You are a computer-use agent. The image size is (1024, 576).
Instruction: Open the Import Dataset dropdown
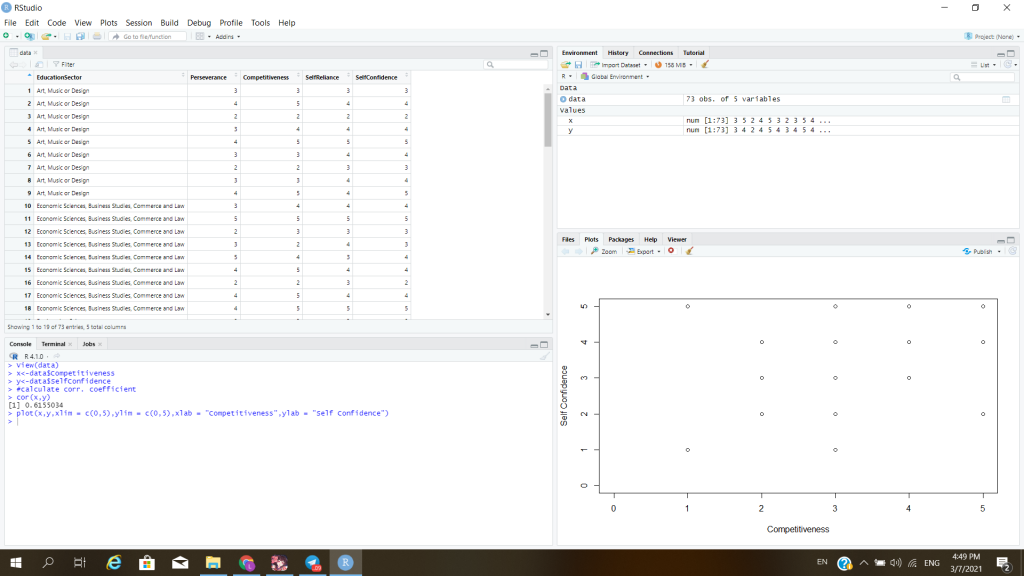pos(620,65)
